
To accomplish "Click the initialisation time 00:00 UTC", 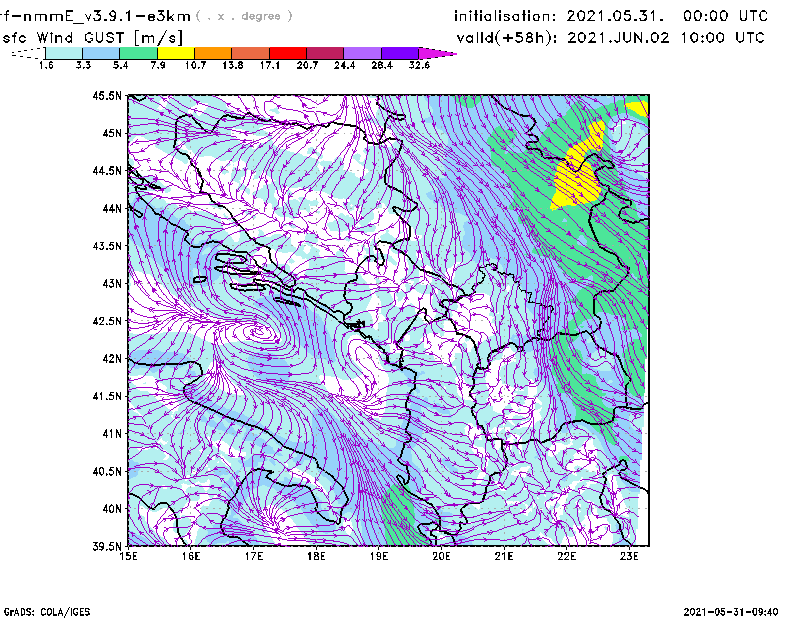I will pos(725,16).
